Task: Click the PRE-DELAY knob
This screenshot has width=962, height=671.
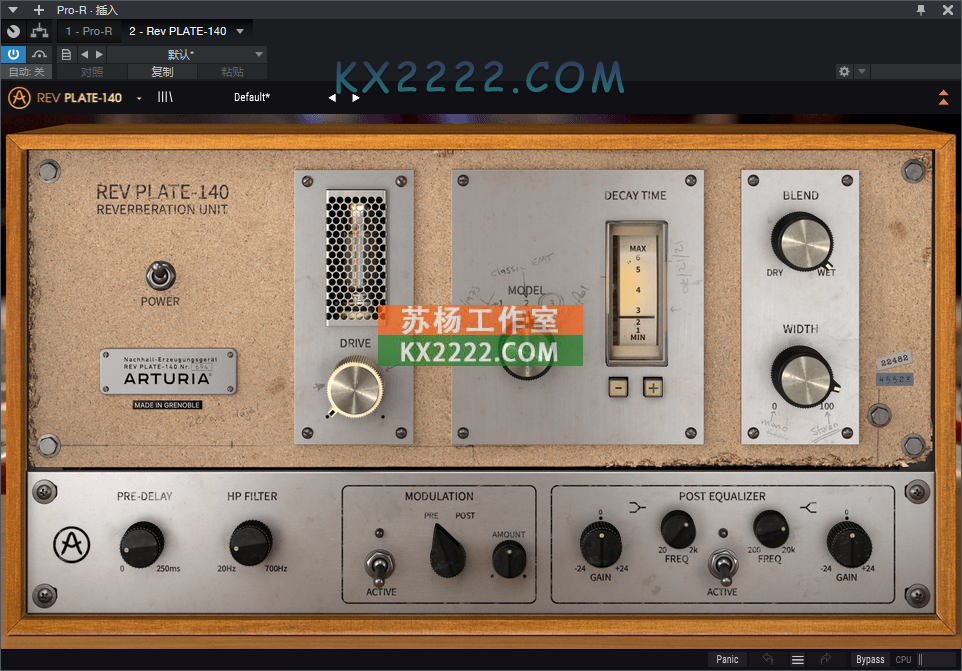Action: pos(142,544)
